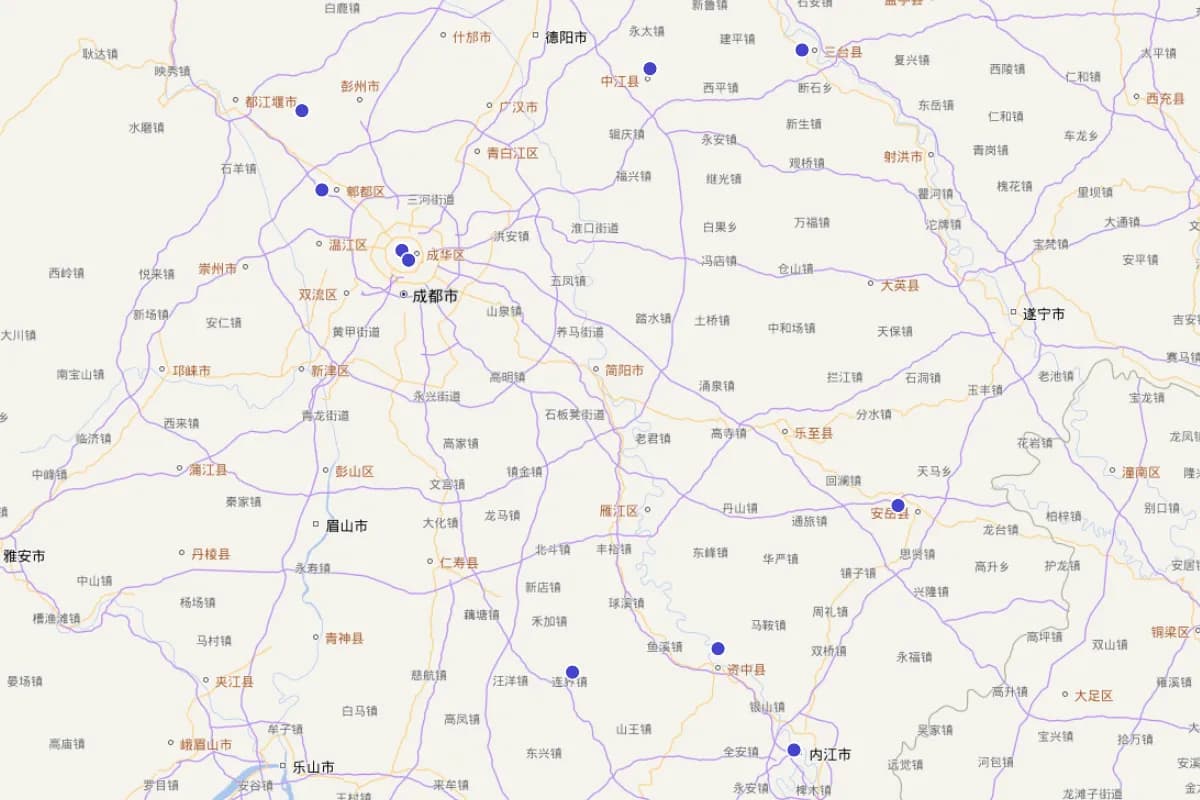Click the blue marker next to 中江县

point(652,68)
